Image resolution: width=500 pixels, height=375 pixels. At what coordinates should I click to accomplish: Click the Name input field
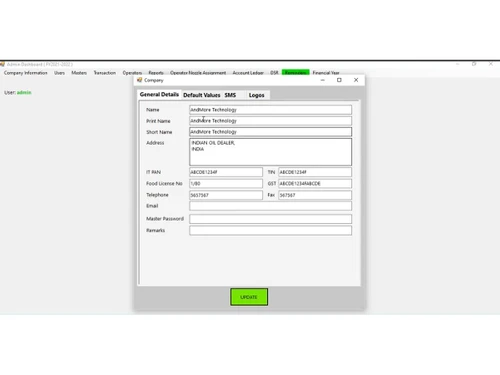point(270,110)
